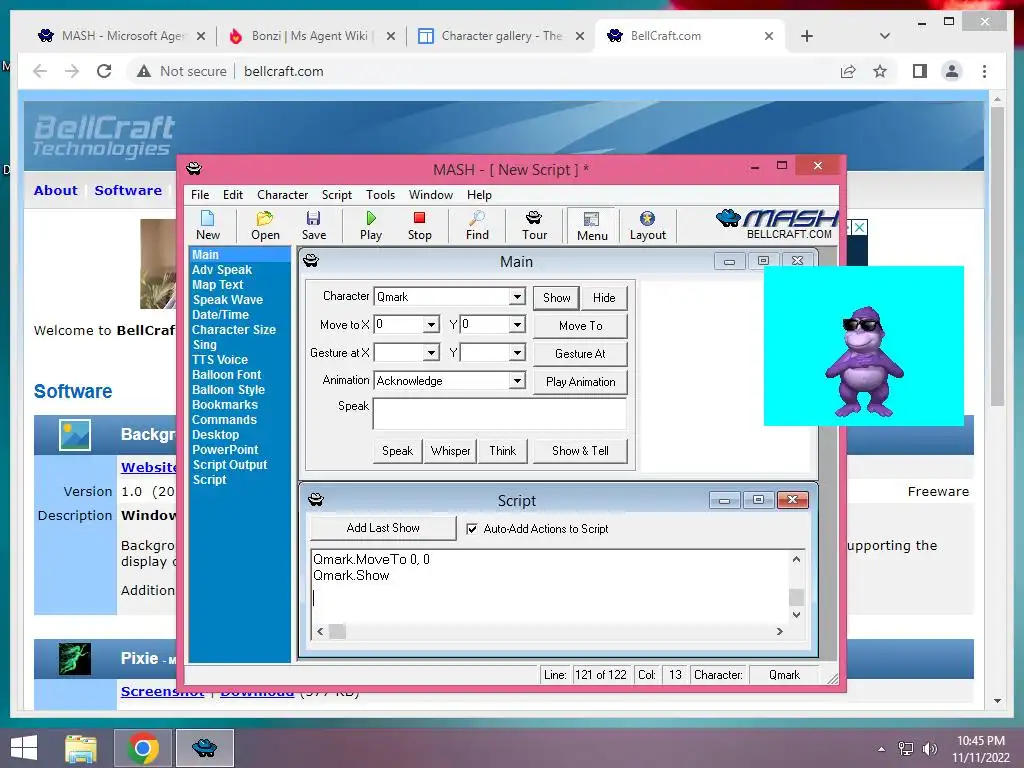Open Chrome three-dot menu
This screenshot has height=768, width=1024.
point(984,71)
